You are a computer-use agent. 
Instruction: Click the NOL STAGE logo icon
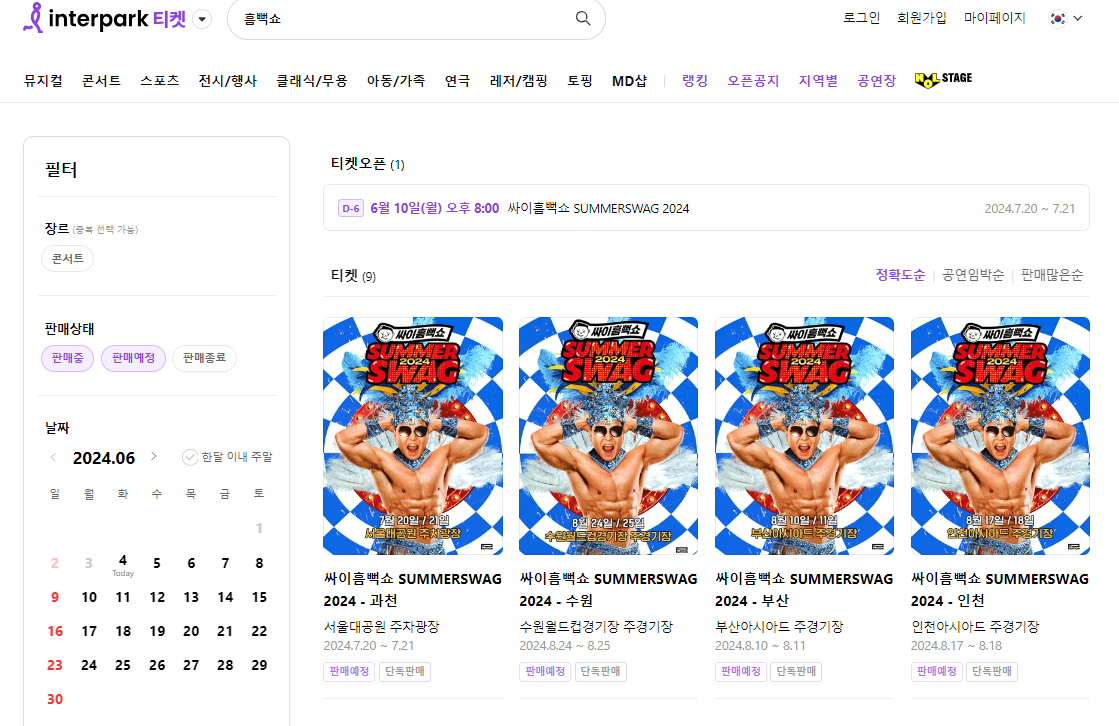pos(943,79)
